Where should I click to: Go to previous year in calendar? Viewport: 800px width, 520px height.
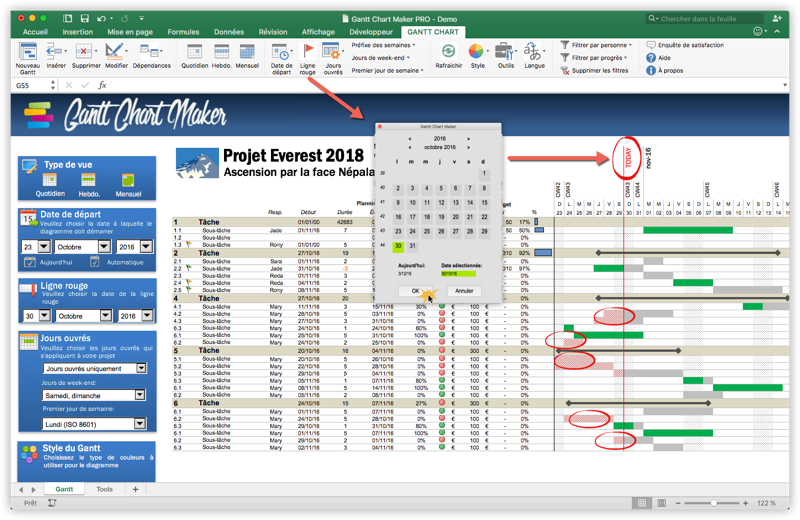(x=409, y=139)
